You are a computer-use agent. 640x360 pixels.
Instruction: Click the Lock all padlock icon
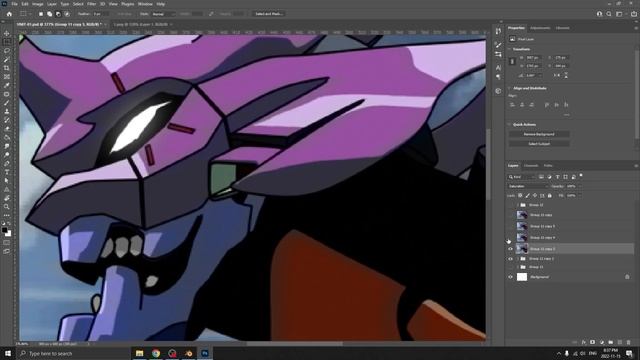(549, 196)
